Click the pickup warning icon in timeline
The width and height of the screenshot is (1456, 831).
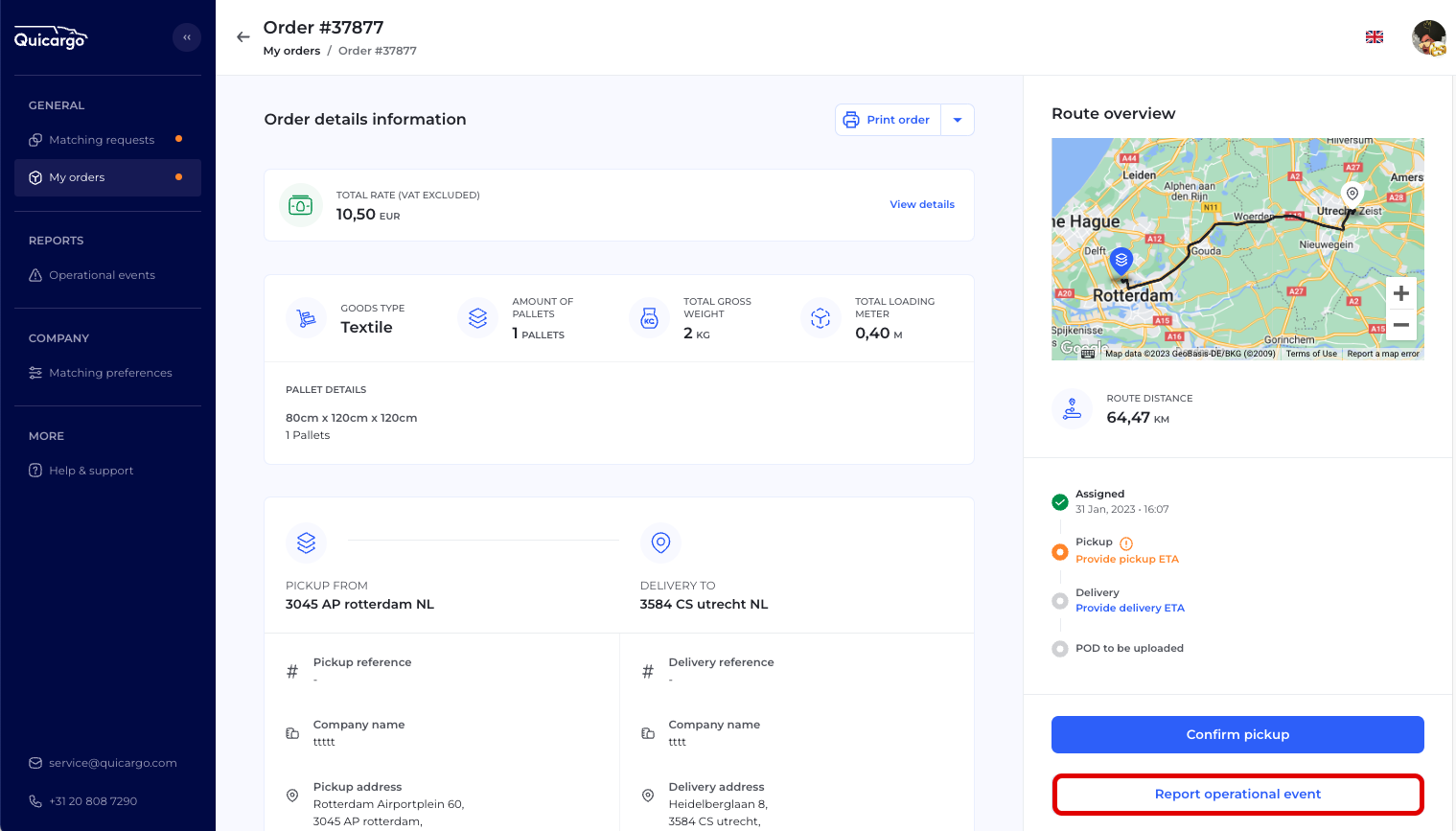click(x=1126, y=543)
